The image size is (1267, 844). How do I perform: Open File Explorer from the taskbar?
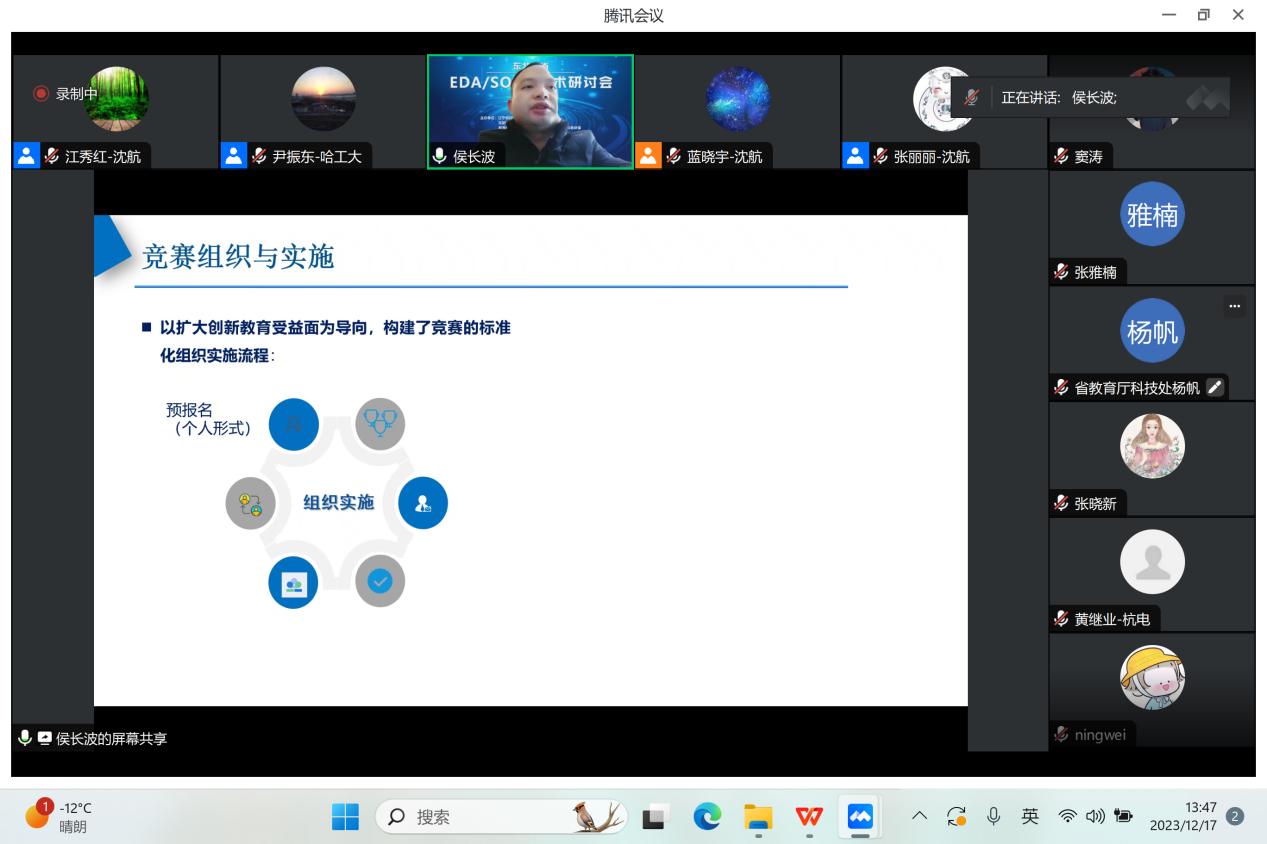coord(759,817)
